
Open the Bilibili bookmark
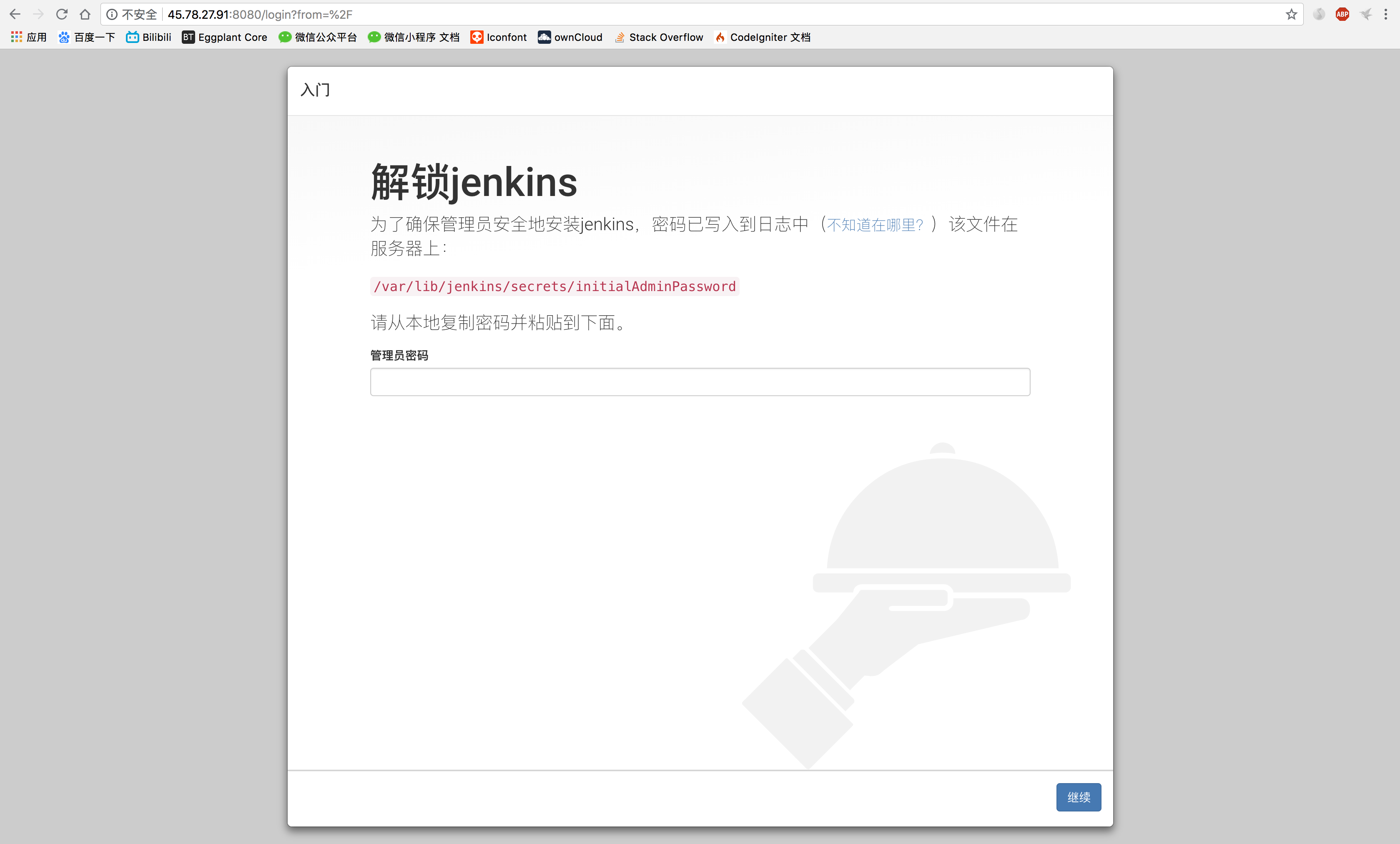[148, 37]
